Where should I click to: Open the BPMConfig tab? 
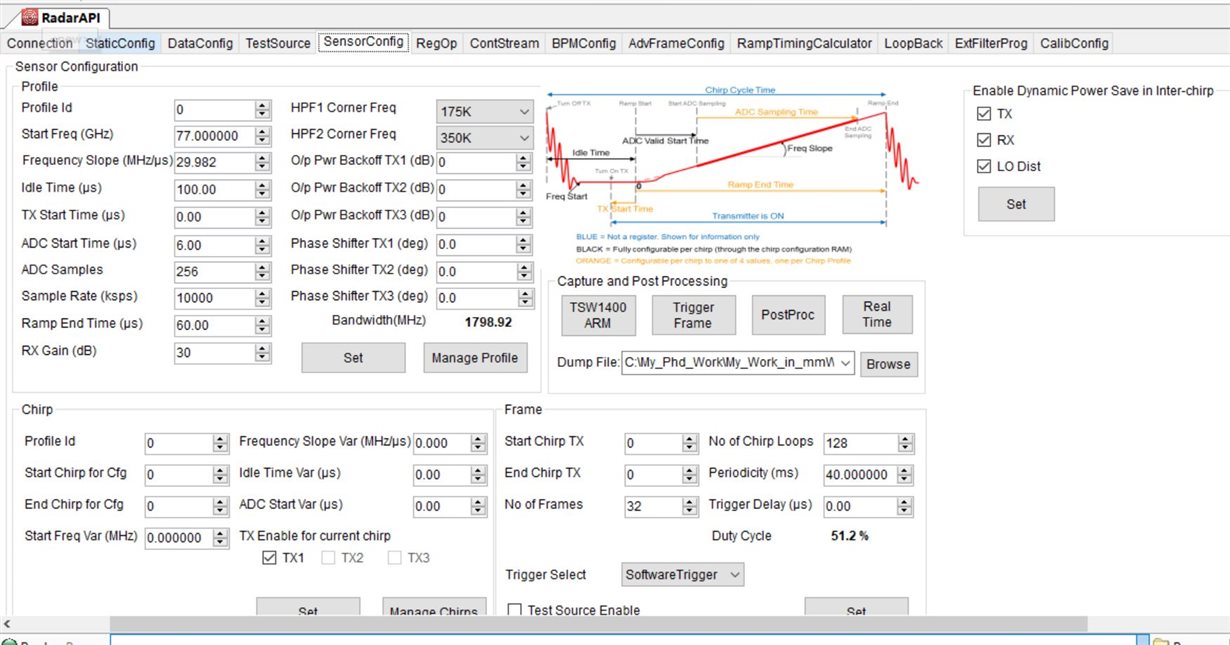coord(584,43)
